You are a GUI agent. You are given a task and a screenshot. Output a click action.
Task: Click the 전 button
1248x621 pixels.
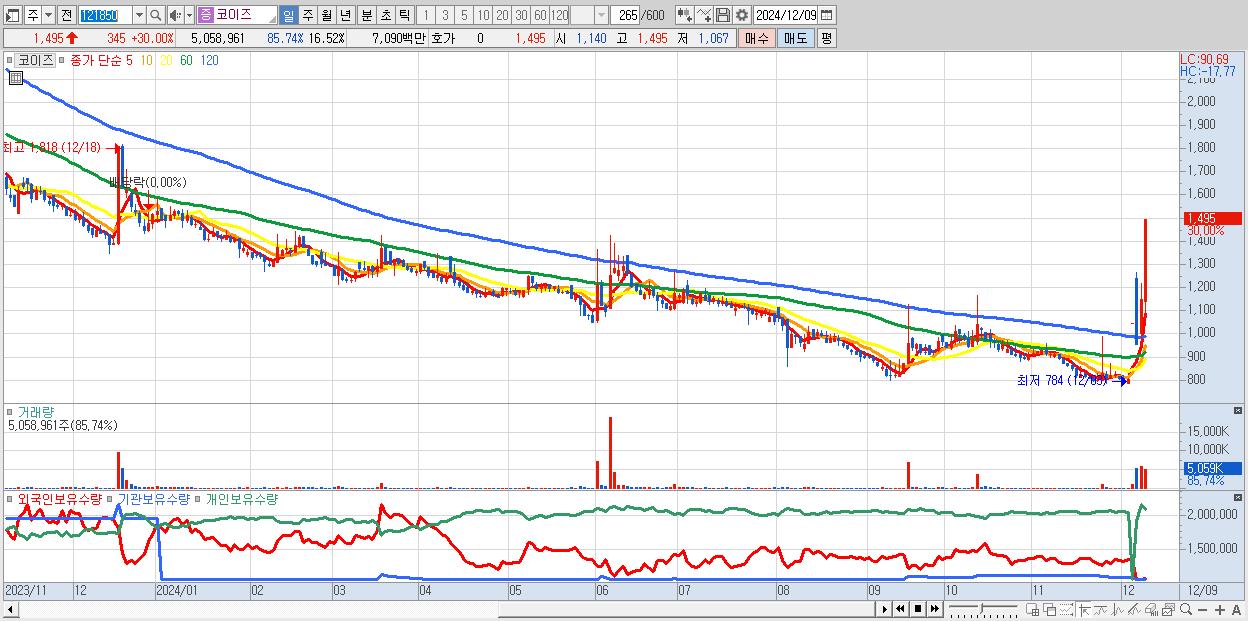click(x=66, y=15)
